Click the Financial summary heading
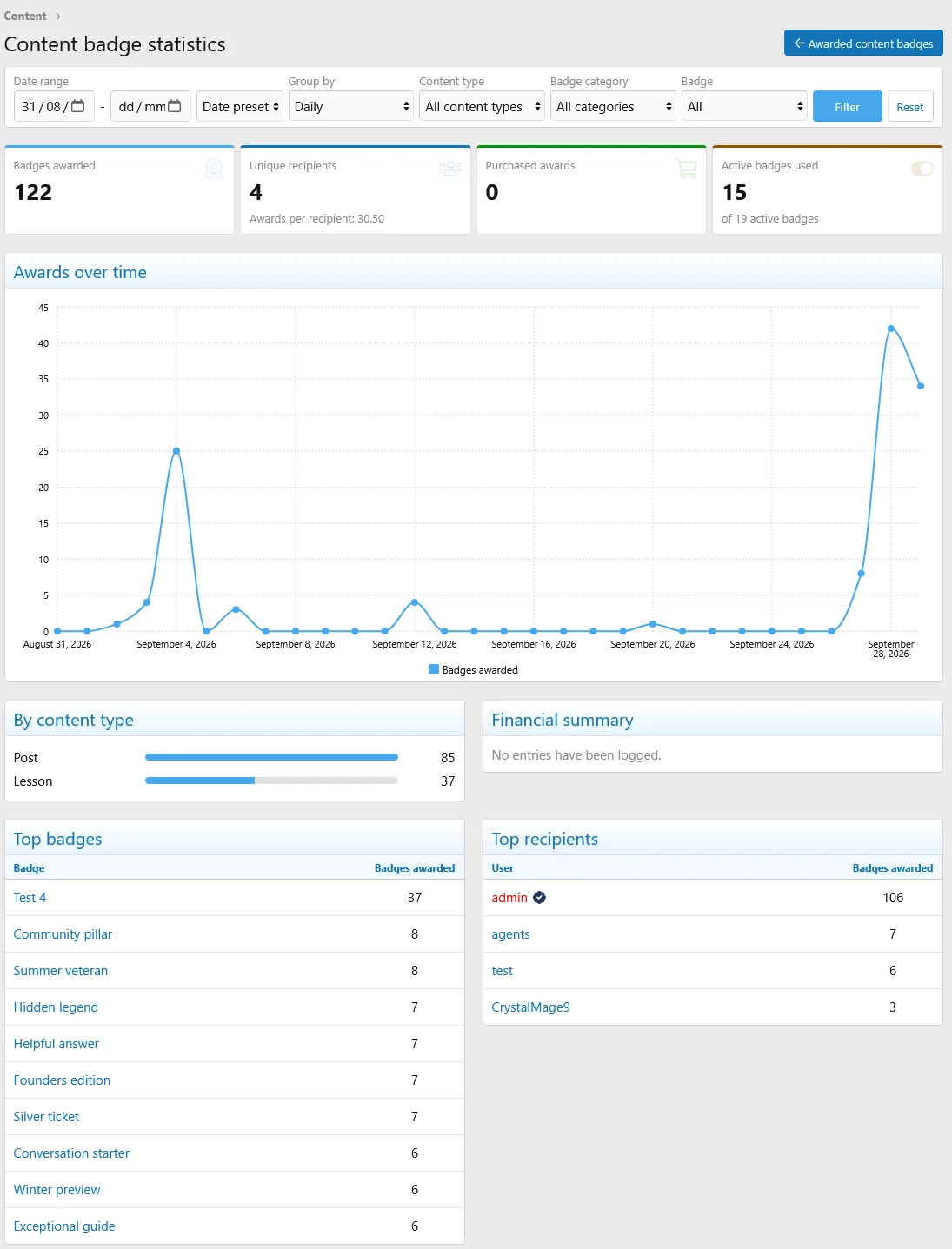This screenshot has height=1249, width=952. point(563,720)
